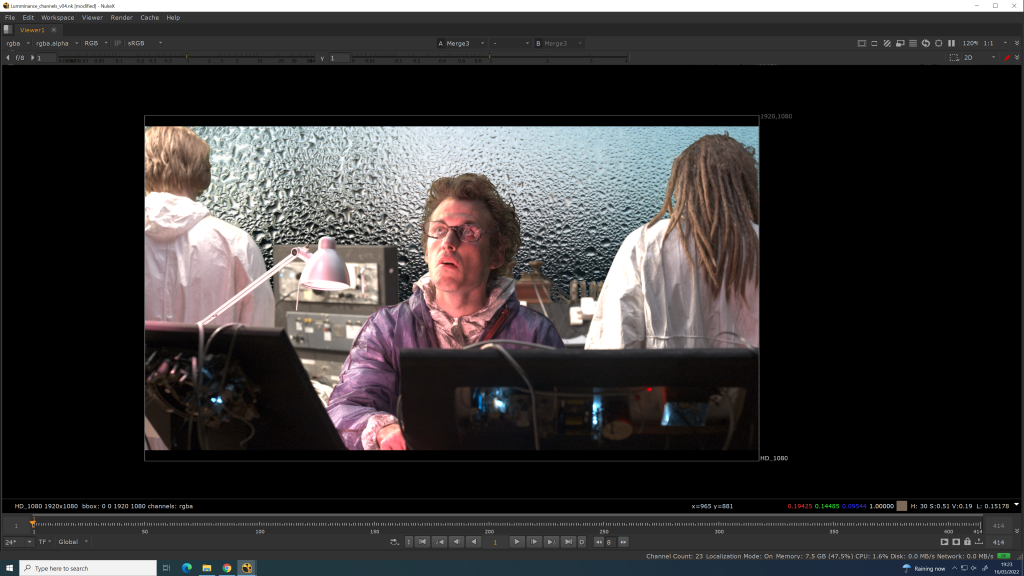Jump to the last frame button
The width and height of the screenshot is (1024, 576).
pos(568,542)
